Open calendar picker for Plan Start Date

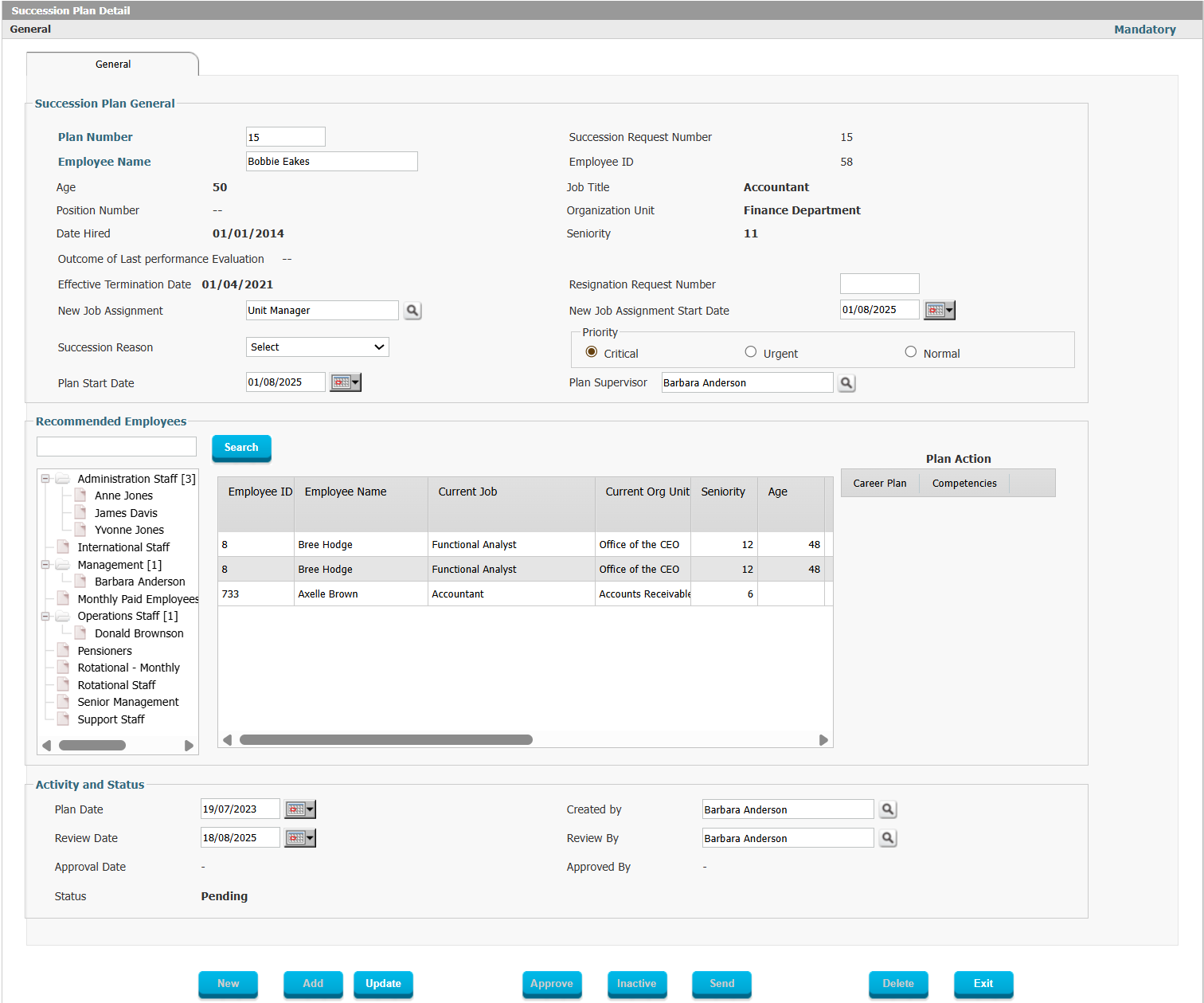tap(346, 382)
